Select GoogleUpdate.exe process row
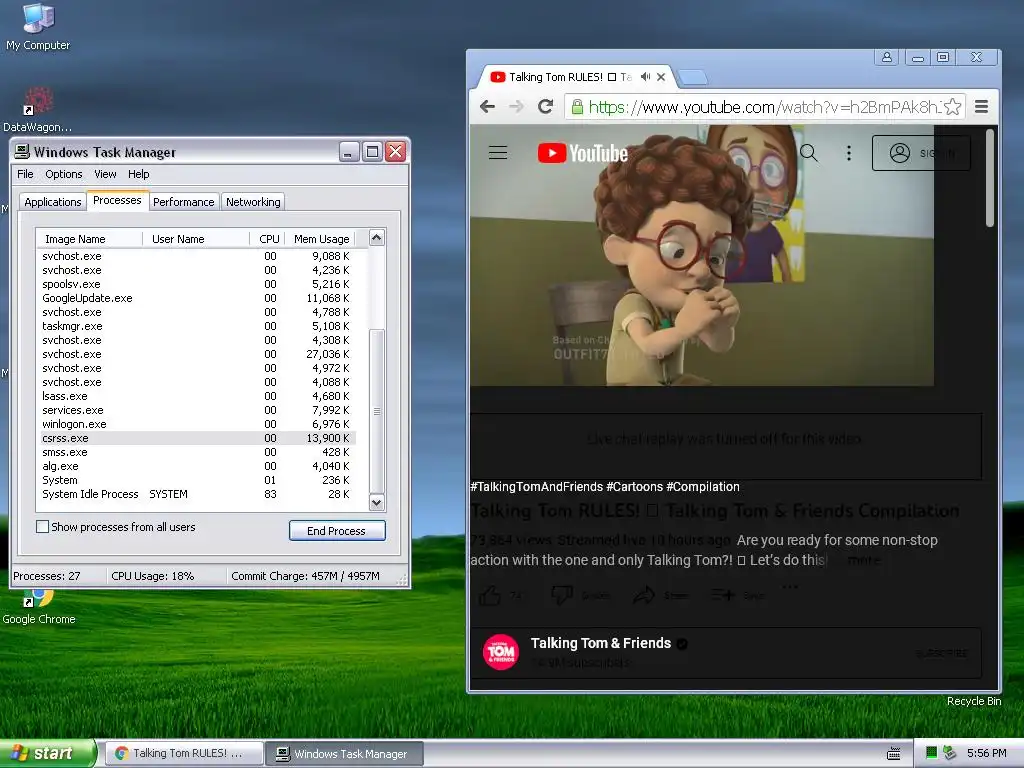Image resolution: width=1024 pixels, height=768 pixels. point(196,298)
